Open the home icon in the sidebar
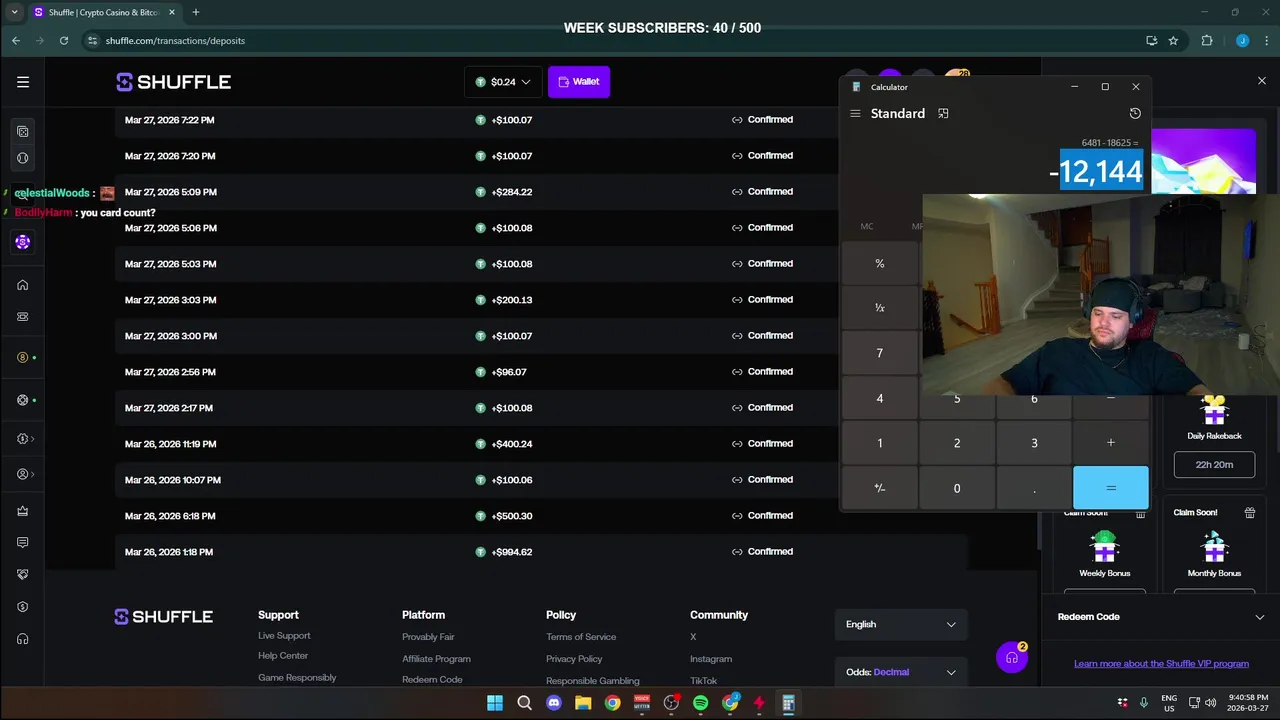 point(22,285)
